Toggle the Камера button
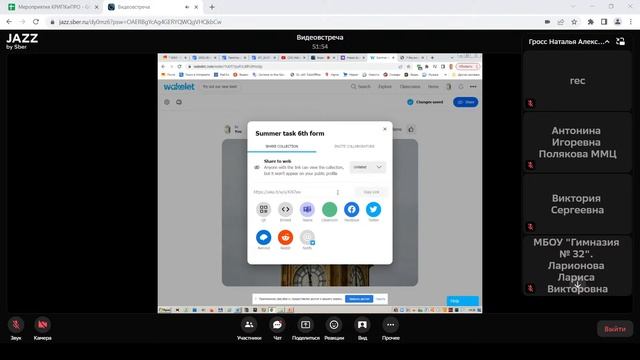640x360 pixels. coord(42,325)
